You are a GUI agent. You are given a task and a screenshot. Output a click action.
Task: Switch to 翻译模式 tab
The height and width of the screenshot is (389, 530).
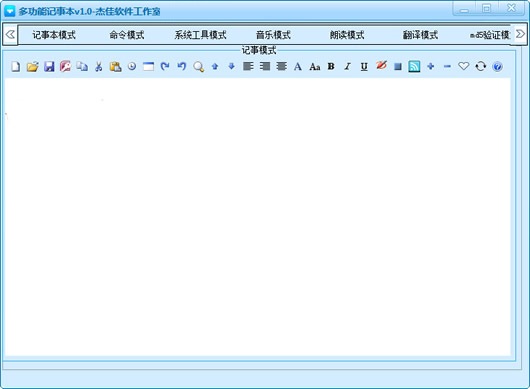420,35
